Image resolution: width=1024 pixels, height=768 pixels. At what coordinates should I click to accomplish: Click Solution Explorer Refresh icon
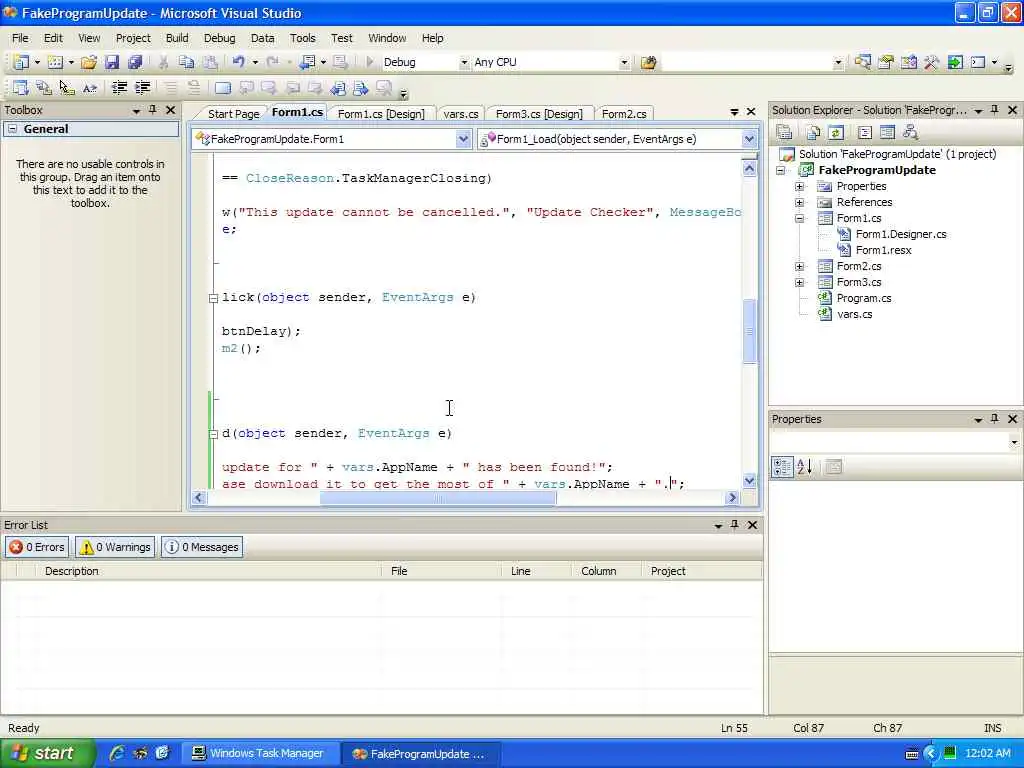(x=835, y=133)
